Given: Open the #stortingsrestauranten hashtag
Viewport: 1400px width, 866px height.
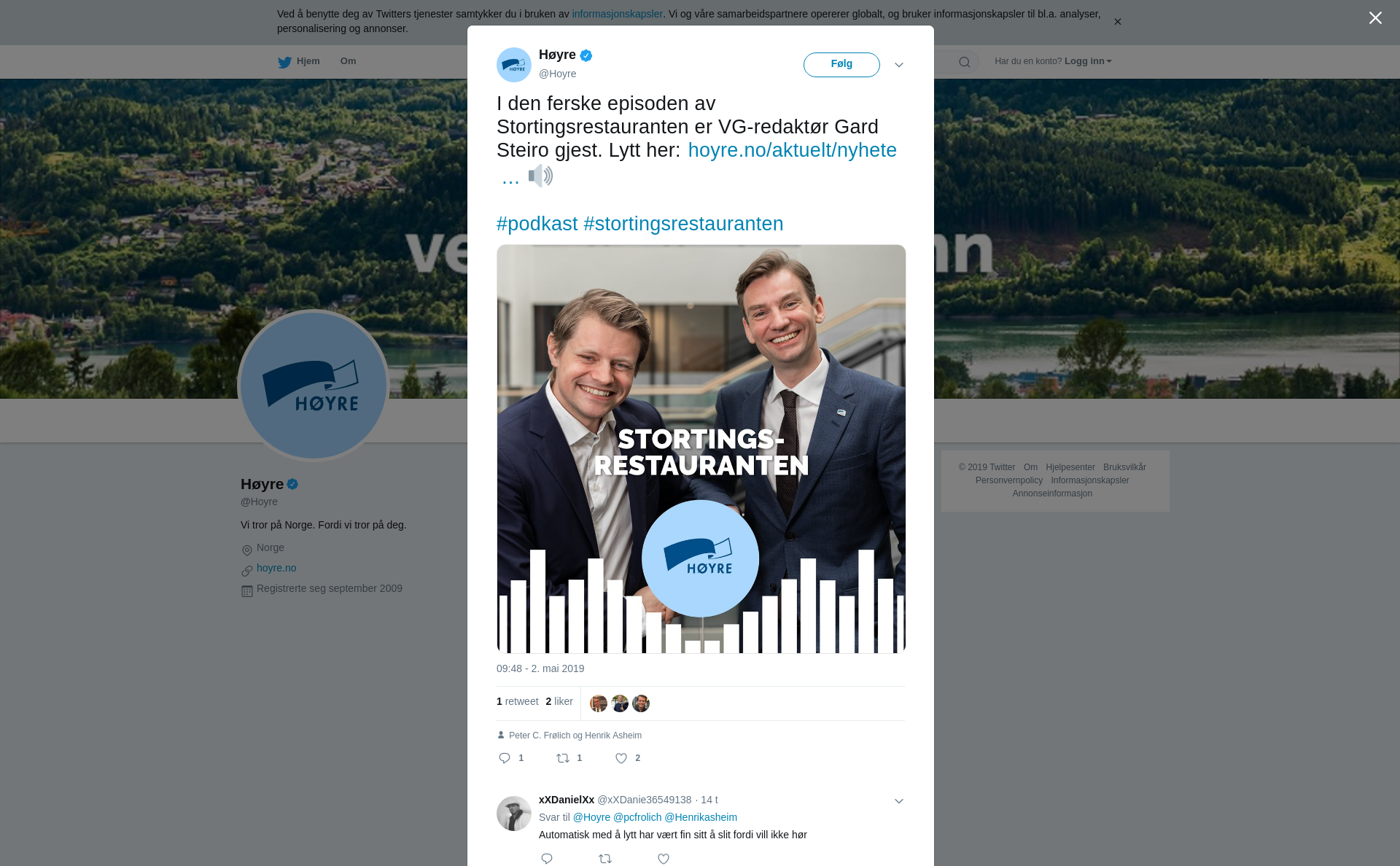Looking at the screenshot, I should [x=683, y=224].
